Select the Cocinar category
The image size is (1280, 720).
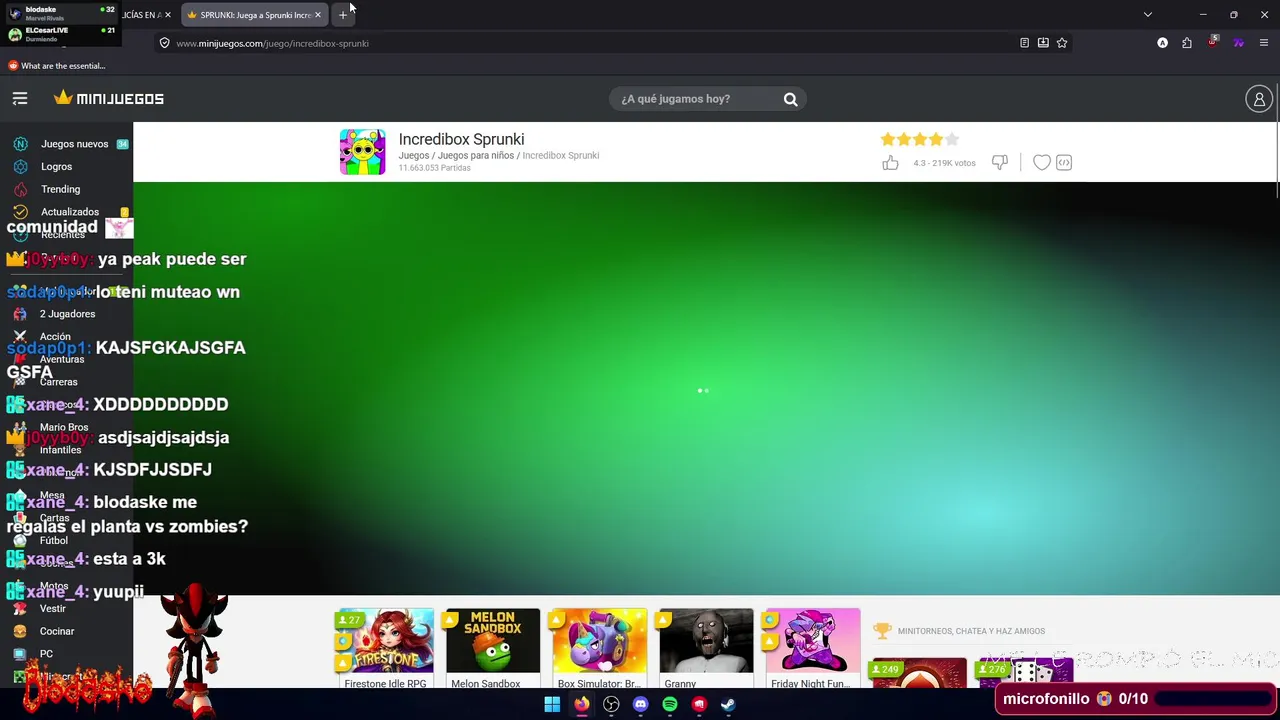(x=57, y=631)
